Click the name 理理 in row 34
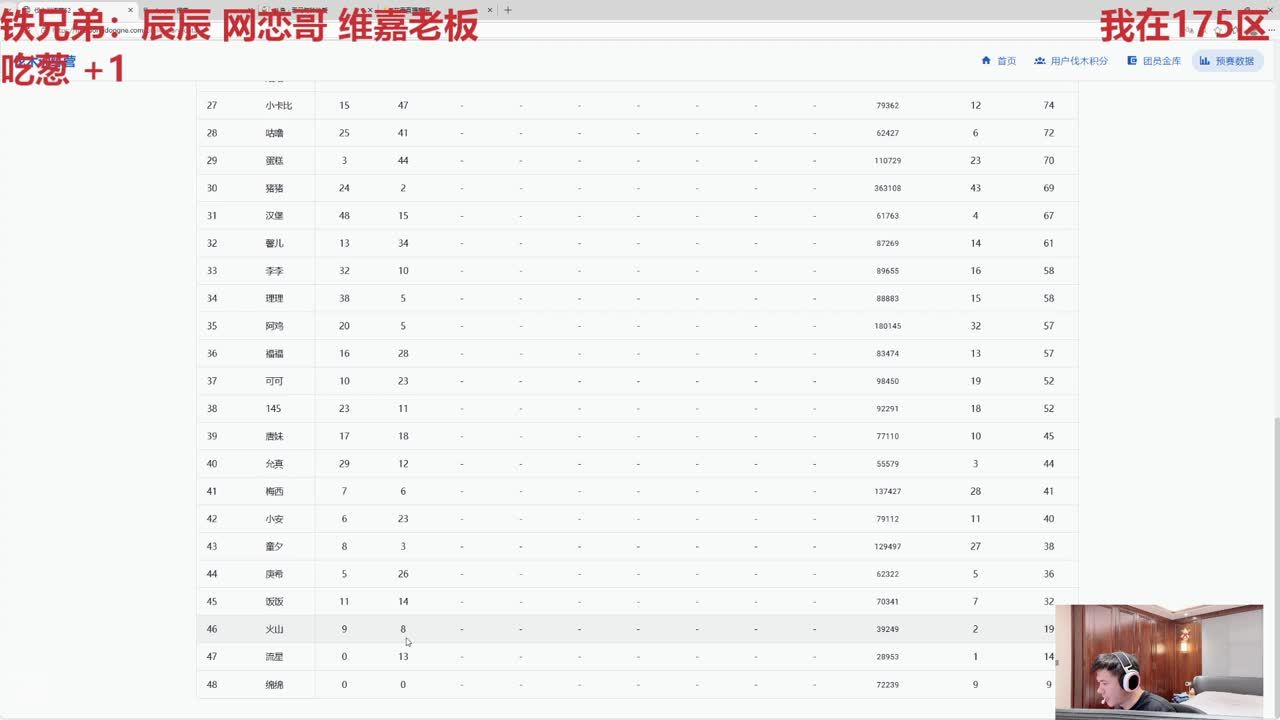The height and width of the screenshot is (720, 1280). point(274,298)
